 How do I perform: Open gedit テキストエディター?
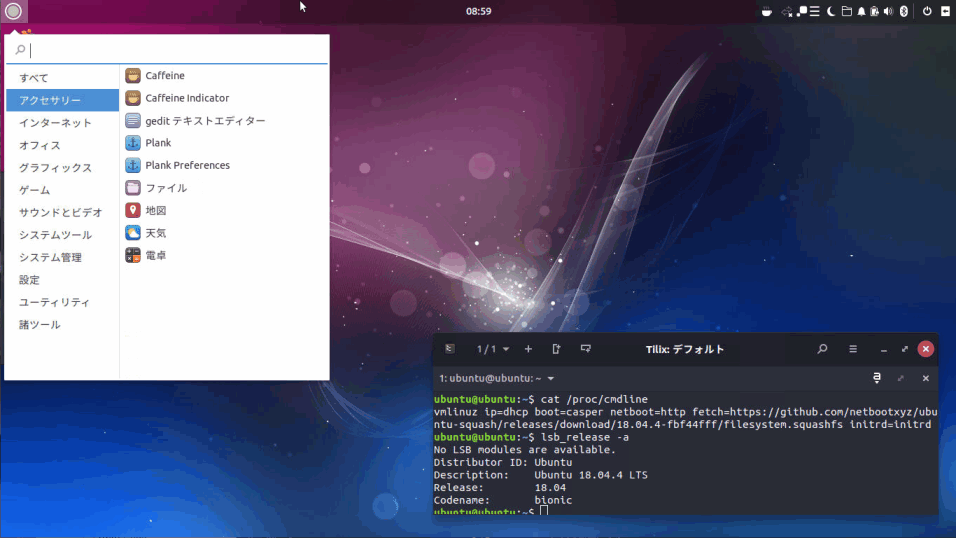pos(224,121)
